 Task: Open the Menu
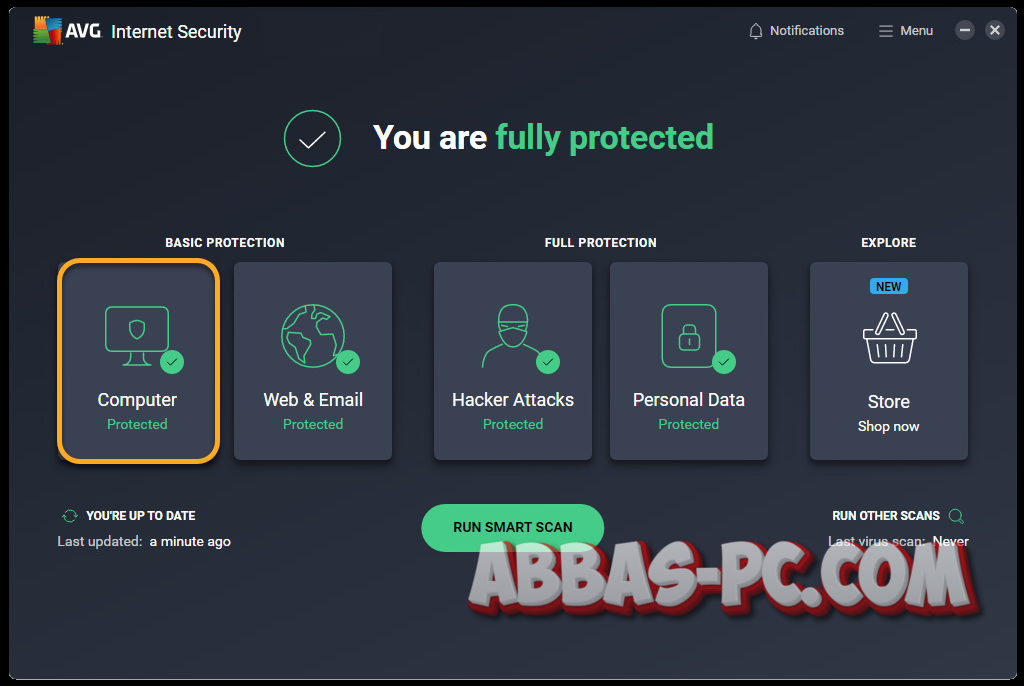click(x=905, y=30)
